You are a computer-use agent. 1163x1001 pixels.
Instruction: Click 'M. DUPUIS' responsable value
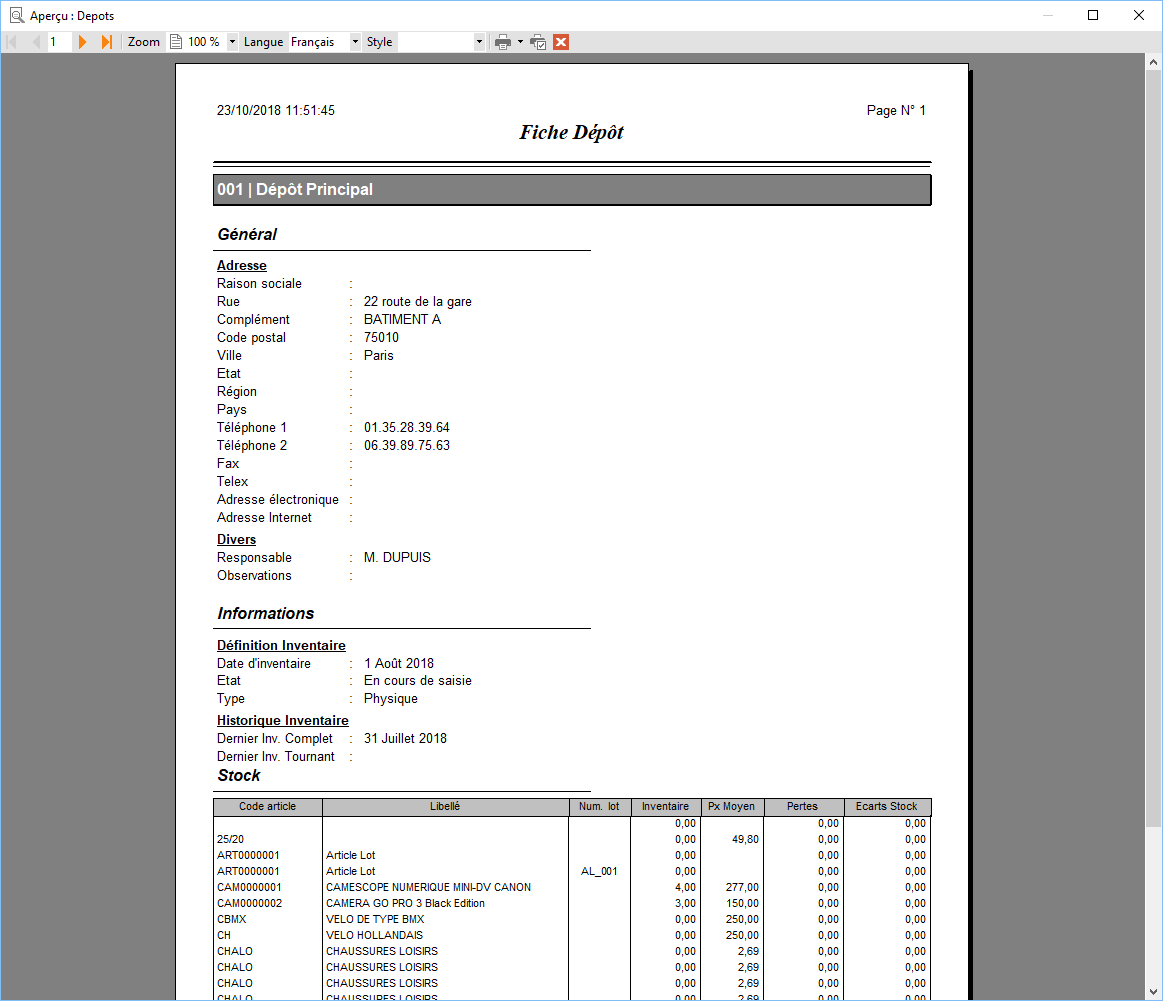pyautogui.click(x=397, y=558)
